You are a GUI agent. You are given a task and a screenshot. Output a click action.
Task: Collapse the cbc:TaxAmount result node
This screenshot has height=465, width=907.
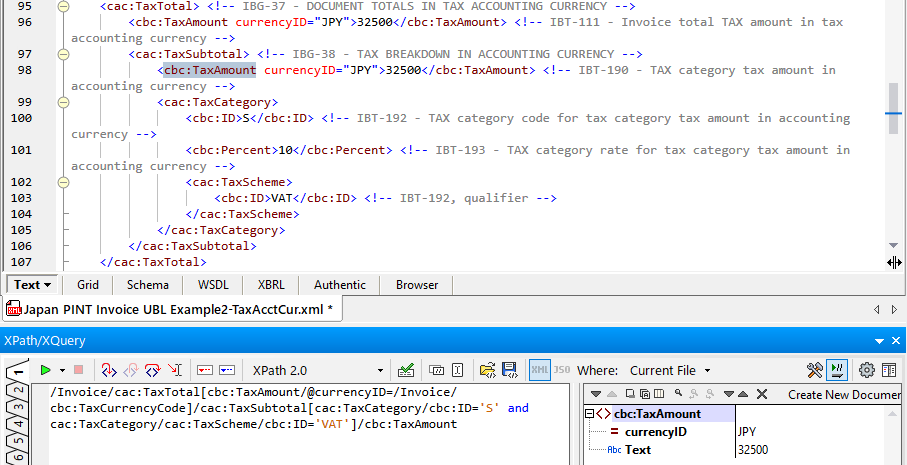[x=589, y=414]
